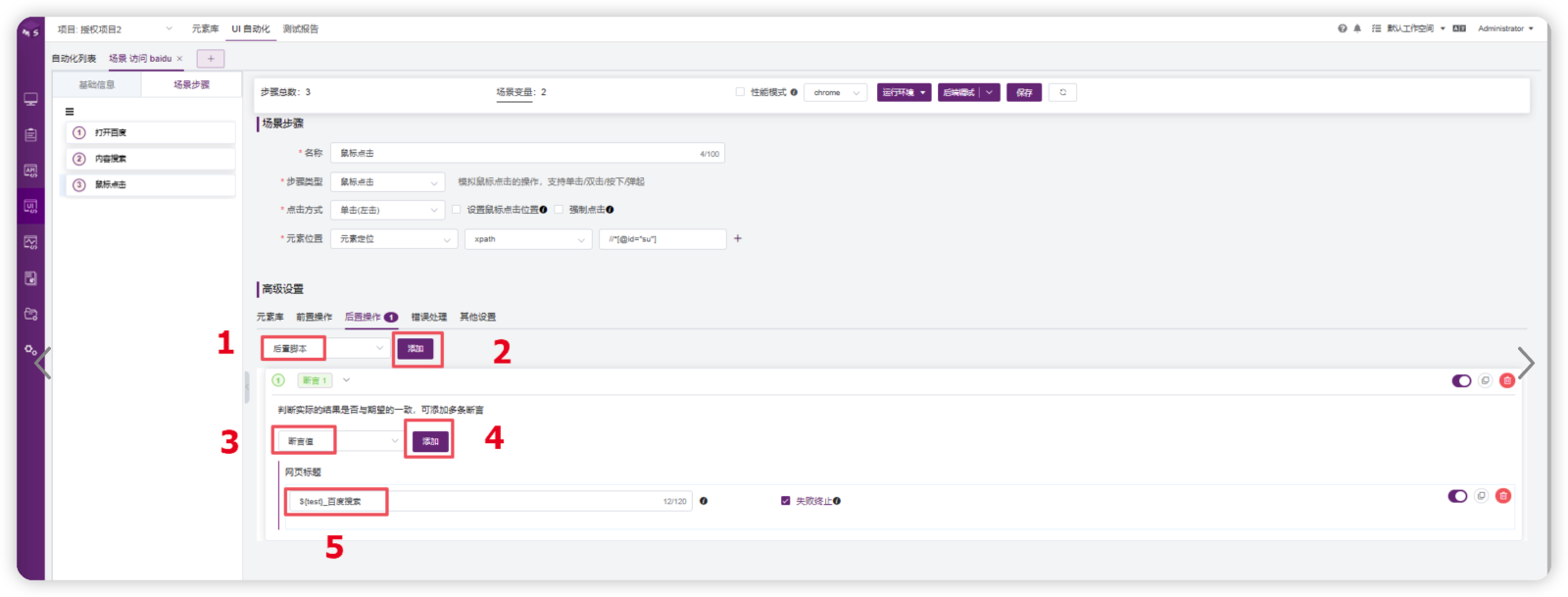Open the report document sidebar icon

[30, 278]
